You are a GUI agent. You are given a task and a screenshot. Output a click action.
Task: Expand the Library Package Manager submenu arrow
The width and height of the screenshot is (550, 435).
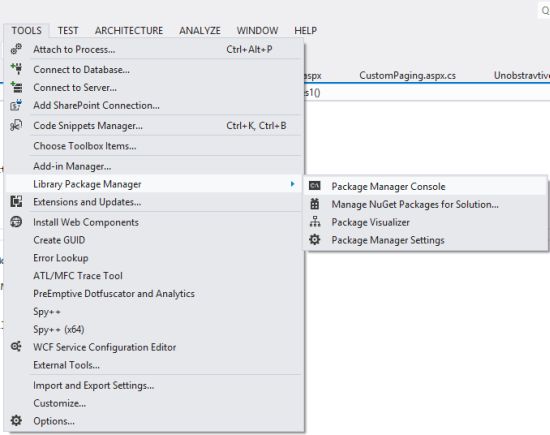point(292,184)
